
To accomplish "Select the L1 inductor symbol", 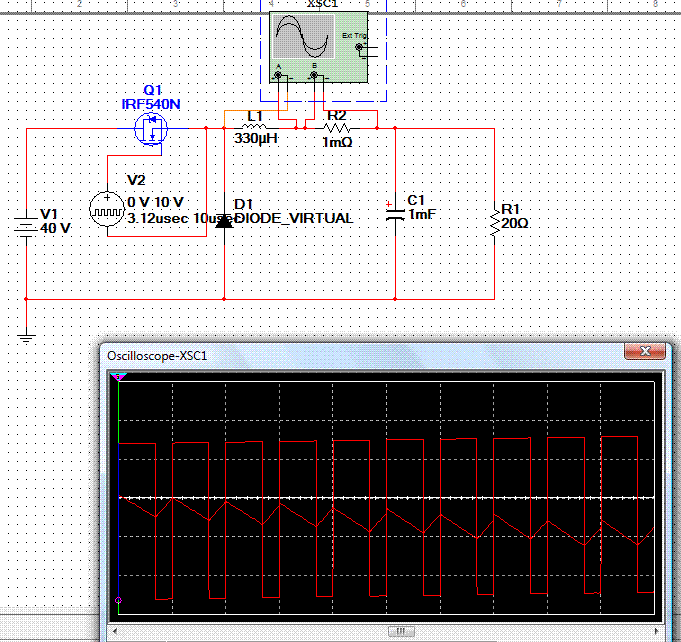I will [255, 126].
